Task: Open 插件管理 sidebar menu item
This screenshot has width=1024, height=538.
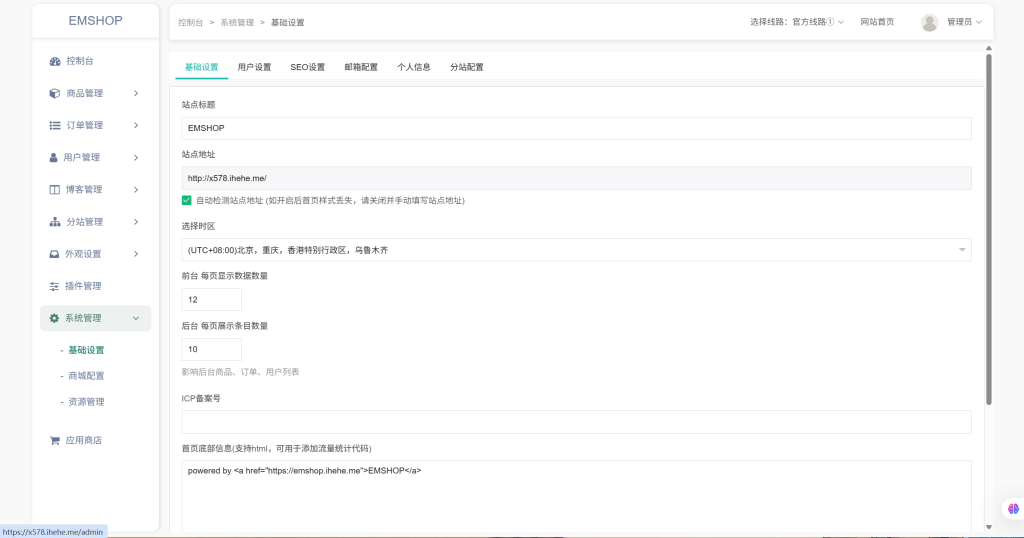Action: pos(95,286)
